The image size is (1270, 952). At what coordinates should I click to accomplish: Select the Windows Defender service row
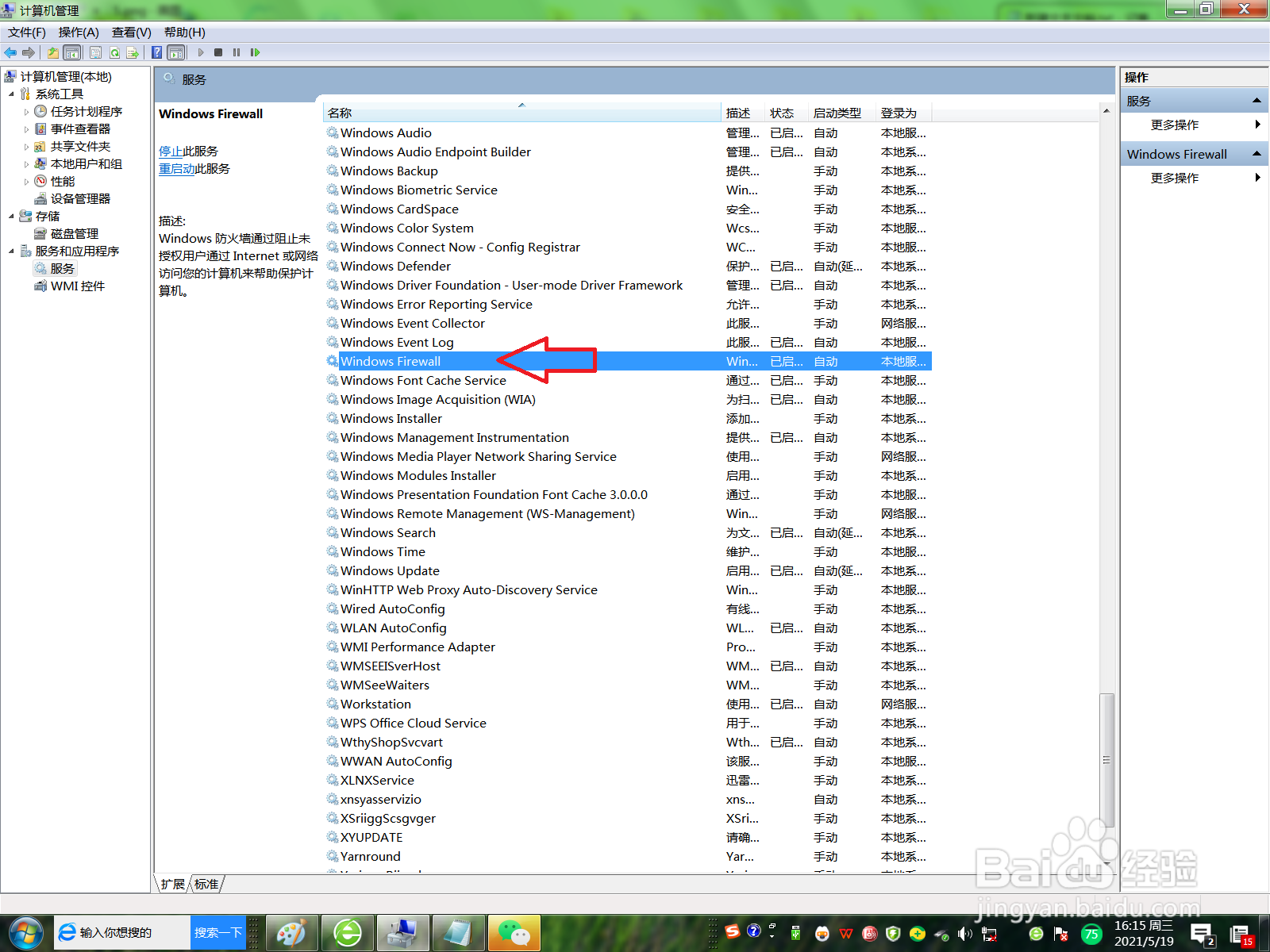click(x=627, y=266)
